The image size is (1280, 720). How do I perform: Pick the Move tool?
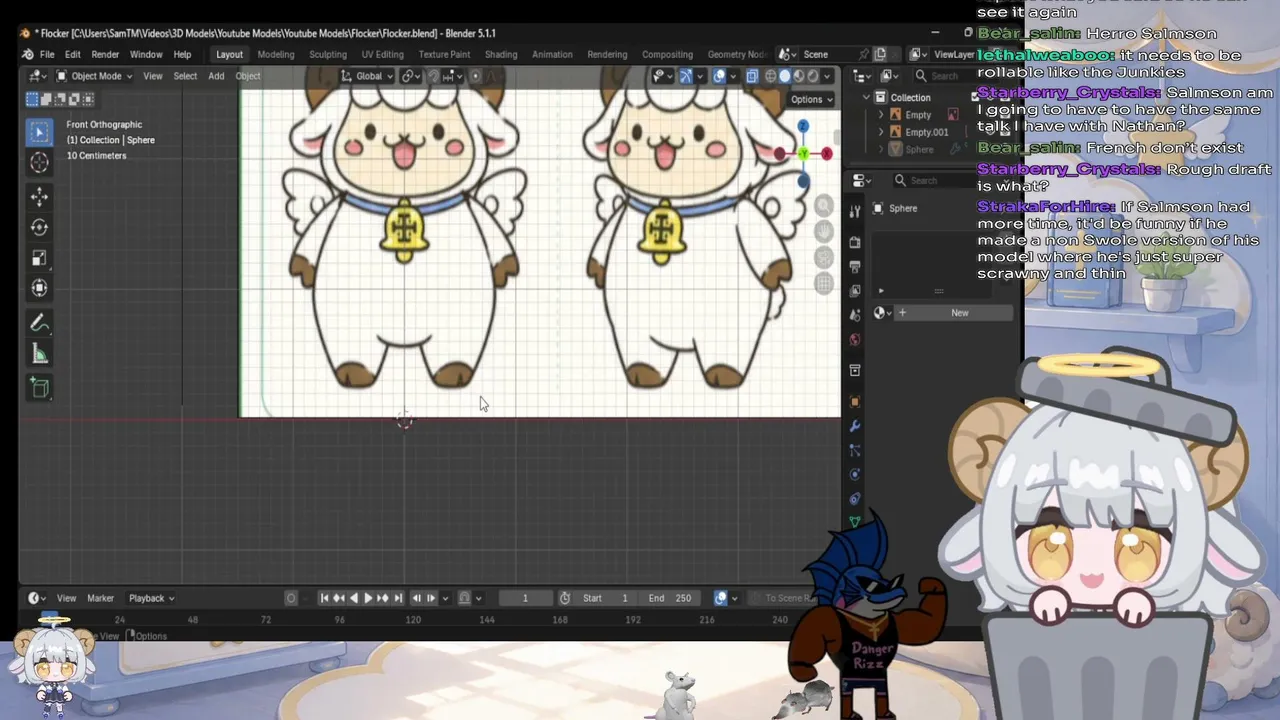(x=40, y=196)
